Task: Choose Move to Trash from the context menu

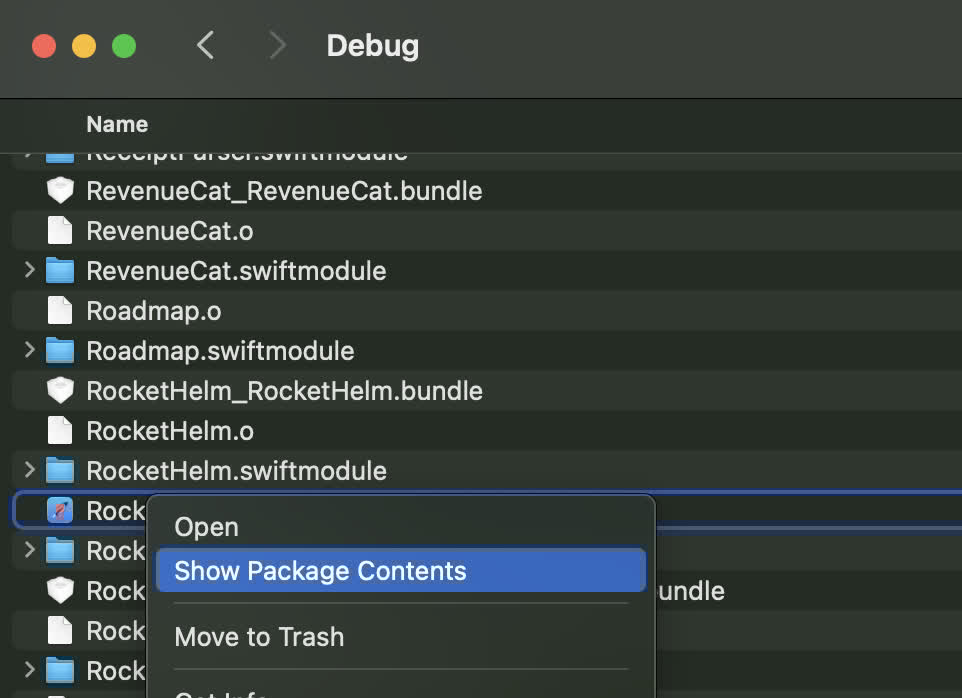Action: pyautogui.click(x=259, y=636)
